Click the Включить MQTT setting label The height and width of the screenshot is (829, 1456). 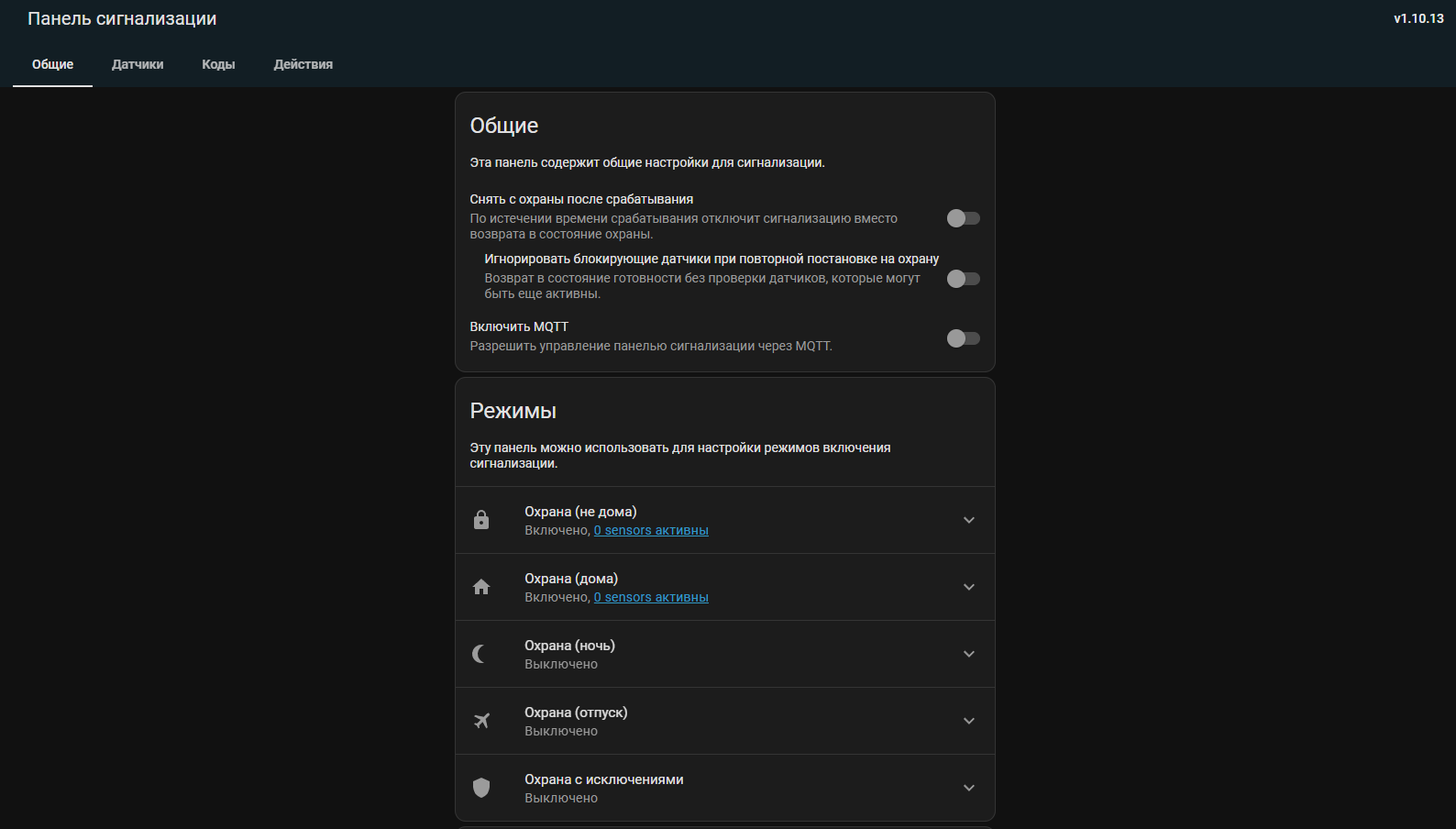pyautogui.click(x=519, y=326)
